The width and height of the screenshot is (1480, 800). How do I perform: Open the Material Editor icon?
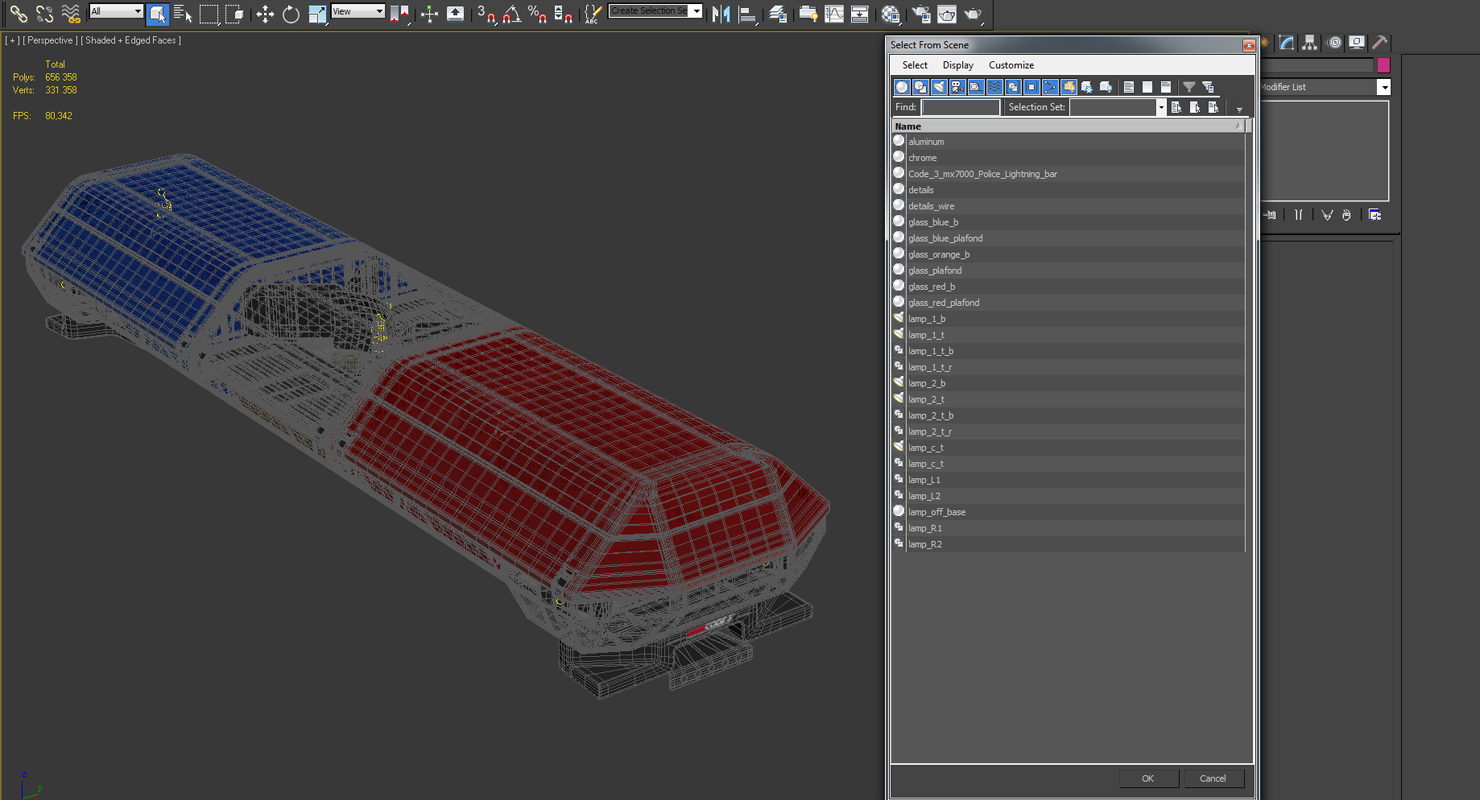(891, 14)
